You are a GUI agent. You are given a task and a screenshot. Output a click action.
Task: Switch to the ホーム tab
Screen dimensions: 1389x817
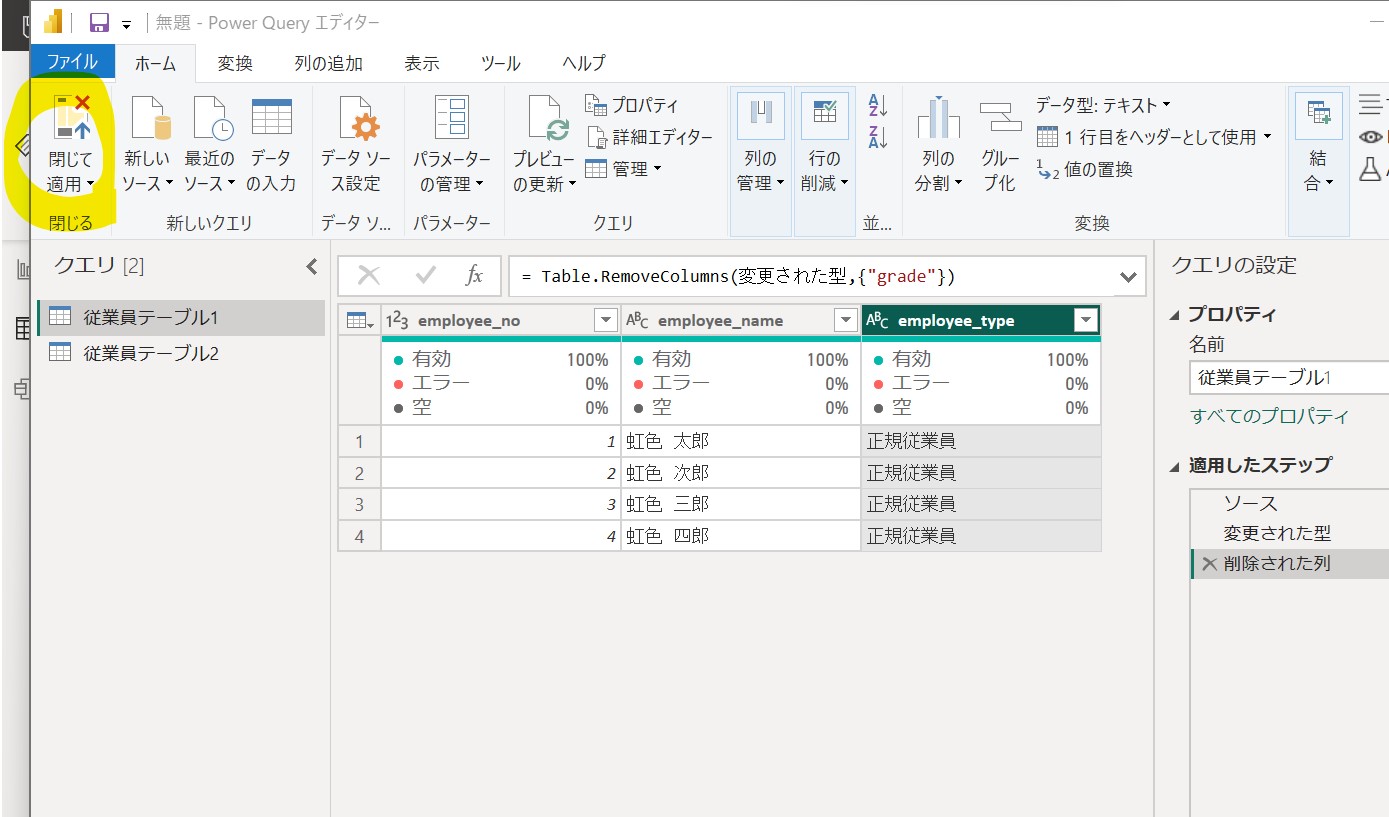click(155, 63)
